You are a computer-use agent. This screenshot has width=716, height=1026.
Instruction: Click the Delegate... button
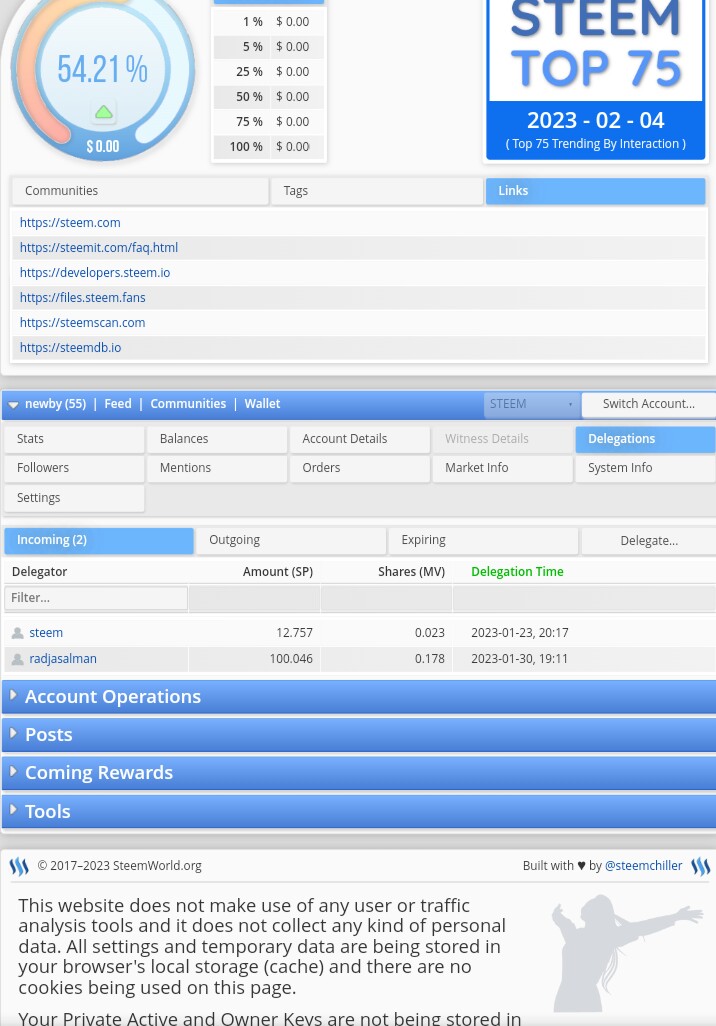(649, 541)
